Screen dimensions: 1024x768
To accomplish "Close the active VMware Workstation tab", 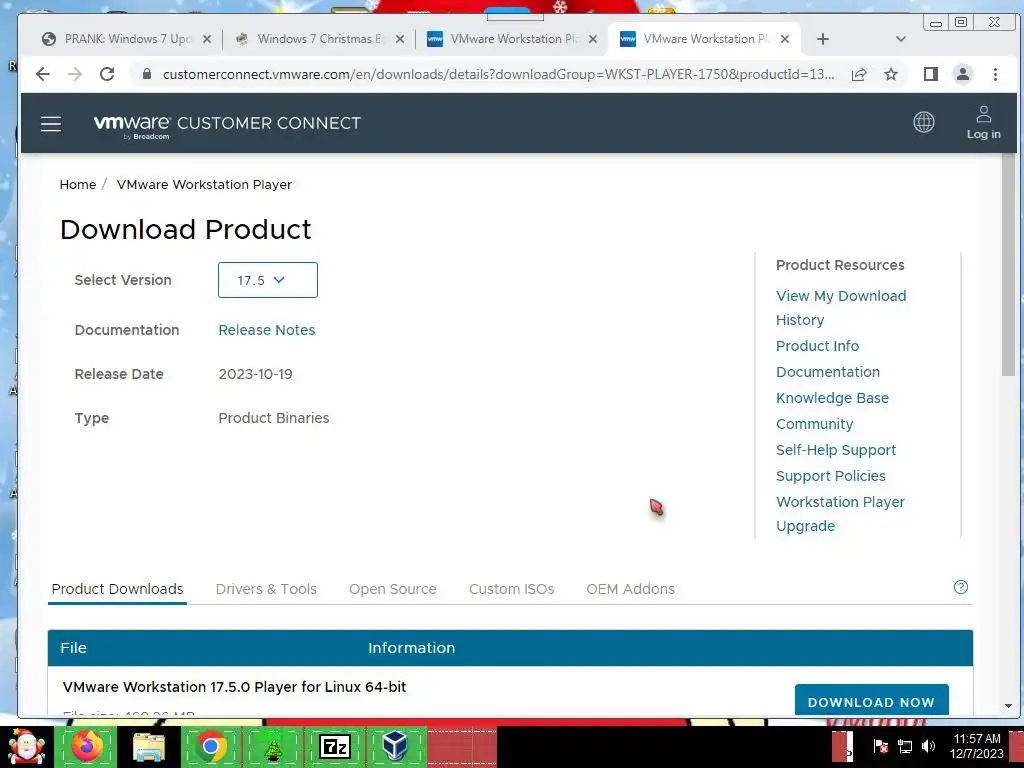I will (x=785, y=39).
